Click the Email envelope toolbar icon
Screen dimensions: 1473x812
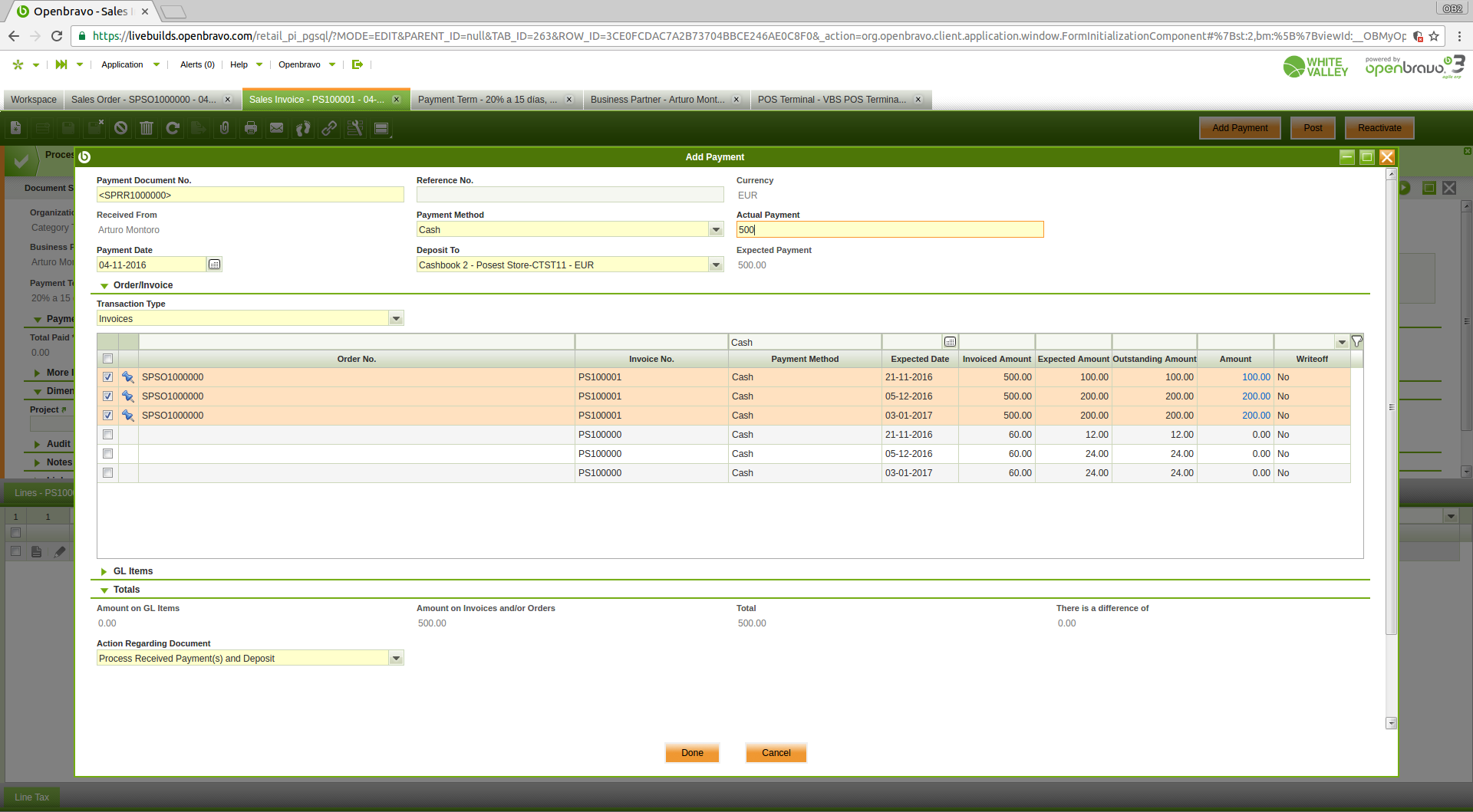pos(277,128)
